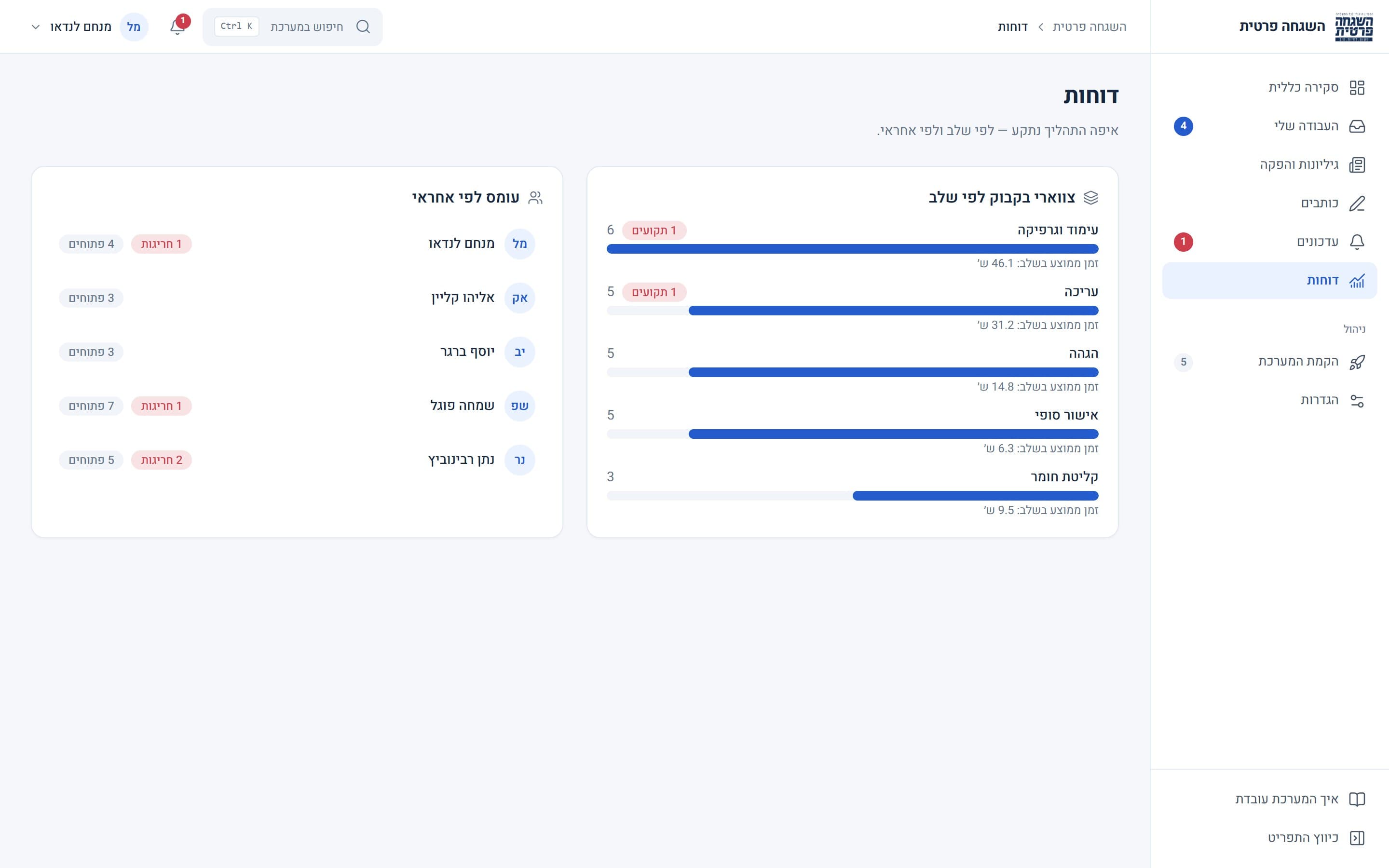Open the מנחם לנדאו user menu chevron

coord(36,27)
